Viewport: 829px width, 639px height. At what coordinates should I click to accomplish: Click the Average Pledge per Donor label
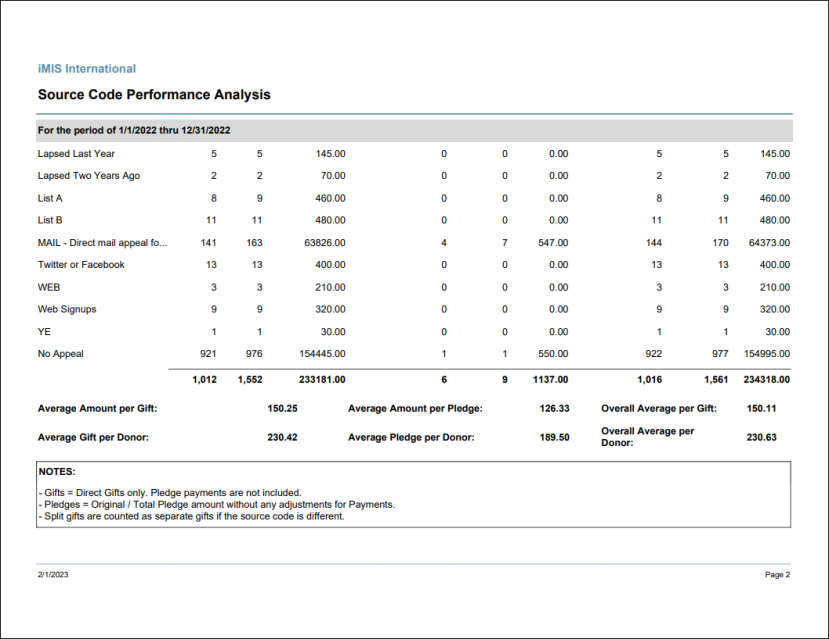[411, 438]
